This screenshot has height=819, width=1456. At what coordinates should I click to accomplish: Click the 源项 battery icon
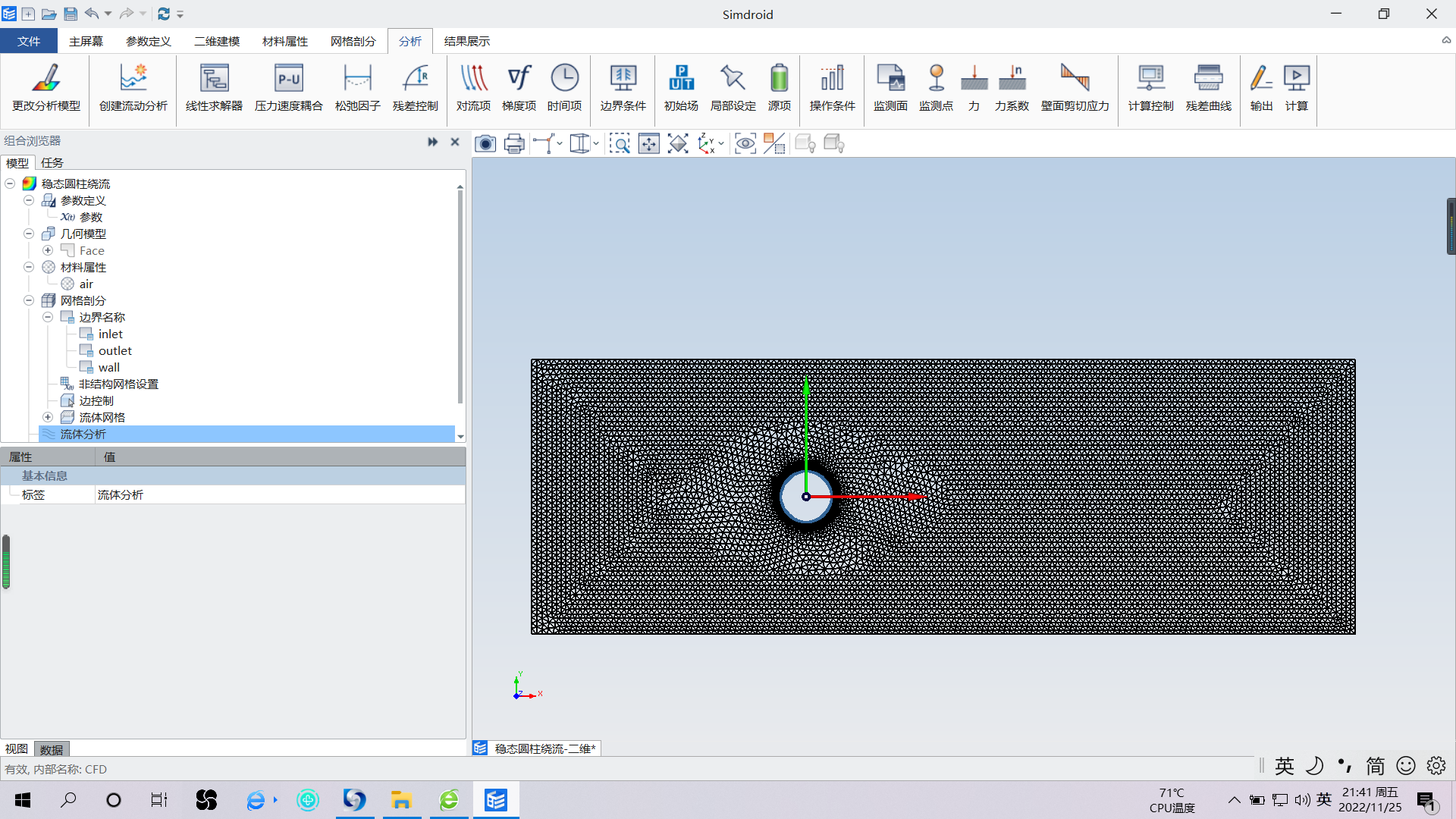(x=779, y=88)
